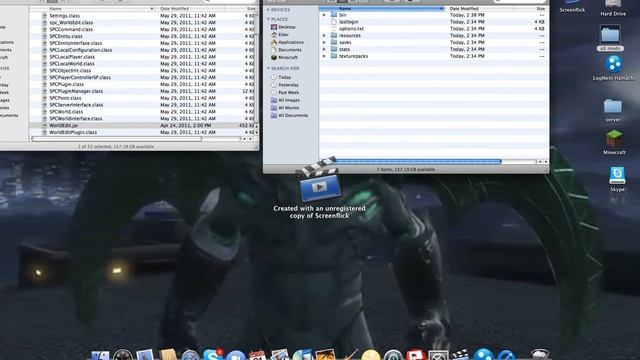
Task: Click the Finder icon in the Dock
Action: coord(100,355)
